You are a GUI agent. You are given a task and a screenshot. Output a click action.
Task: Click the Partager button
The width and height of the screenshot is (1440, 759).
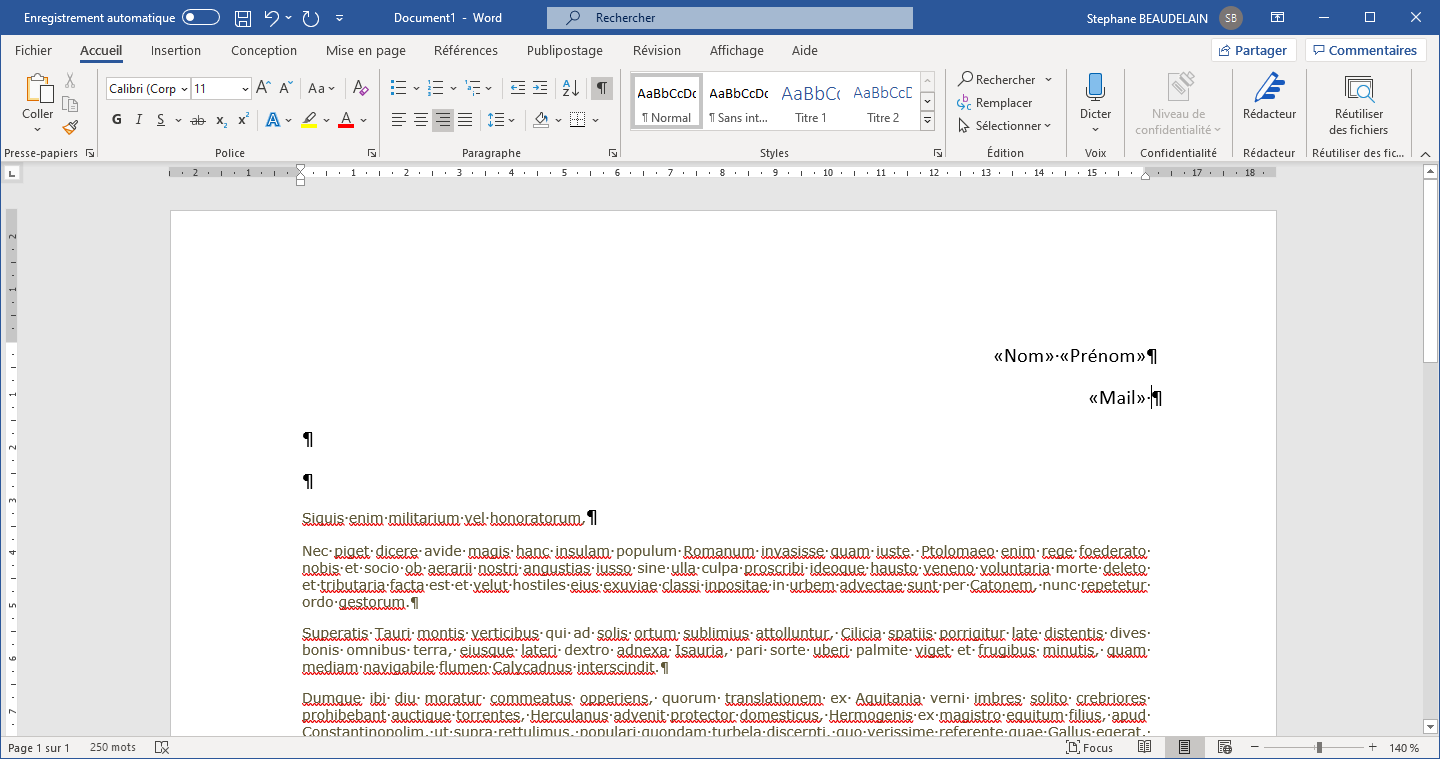pos(1253,50)
